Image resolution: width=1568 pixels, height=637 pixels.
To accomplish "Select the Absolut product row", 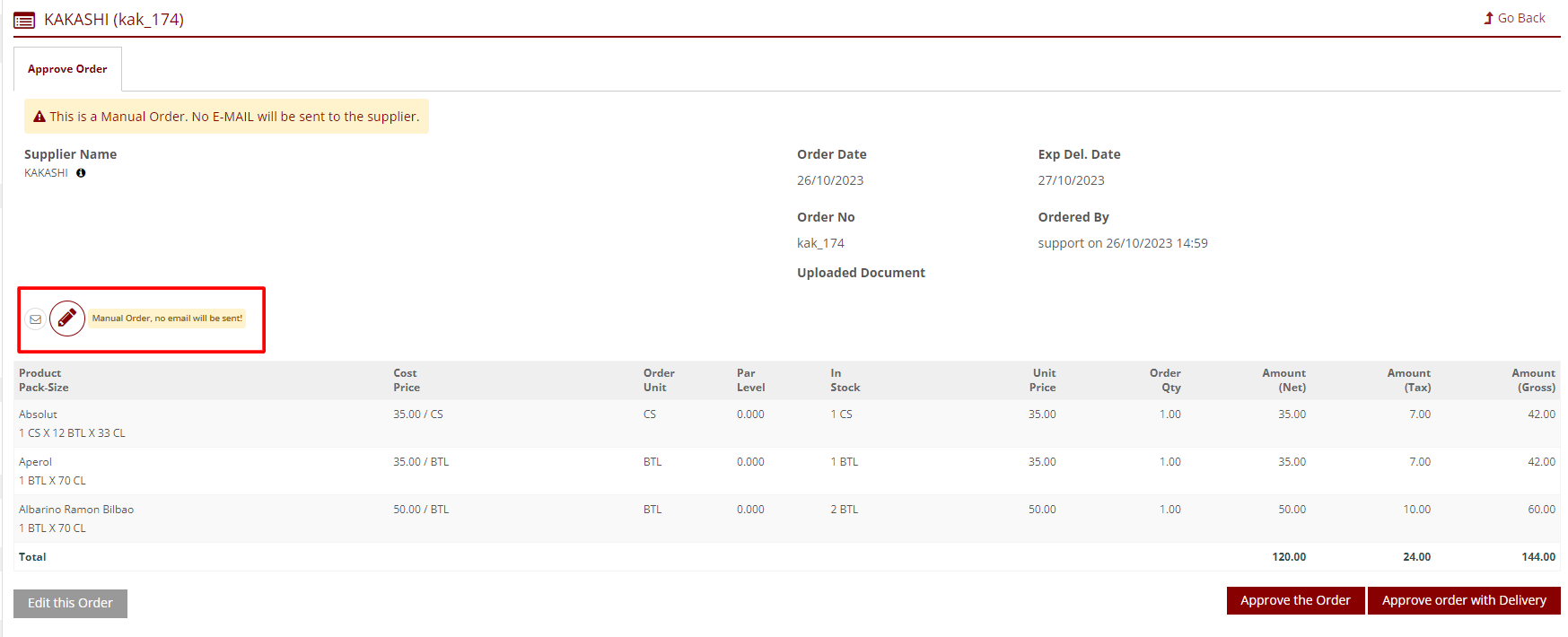I will coord(38,414).
